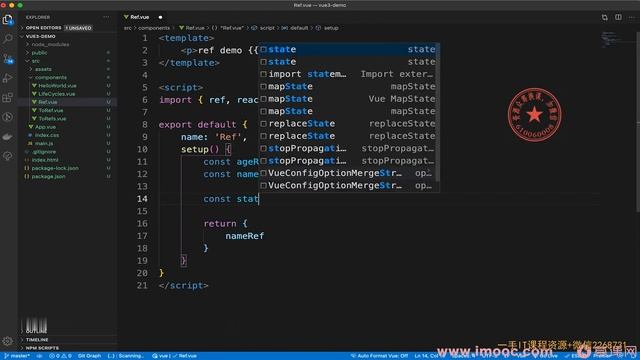Open the Explorer panel more actions menu
Viewport: 640px width, 360px height.
tap(107, 17)
